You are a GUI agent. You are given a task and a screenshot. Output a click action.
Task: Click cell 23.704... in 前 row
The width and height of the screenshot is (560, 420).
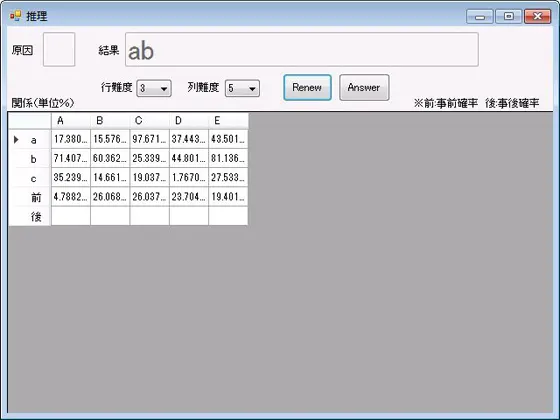[x=189, y=197]
